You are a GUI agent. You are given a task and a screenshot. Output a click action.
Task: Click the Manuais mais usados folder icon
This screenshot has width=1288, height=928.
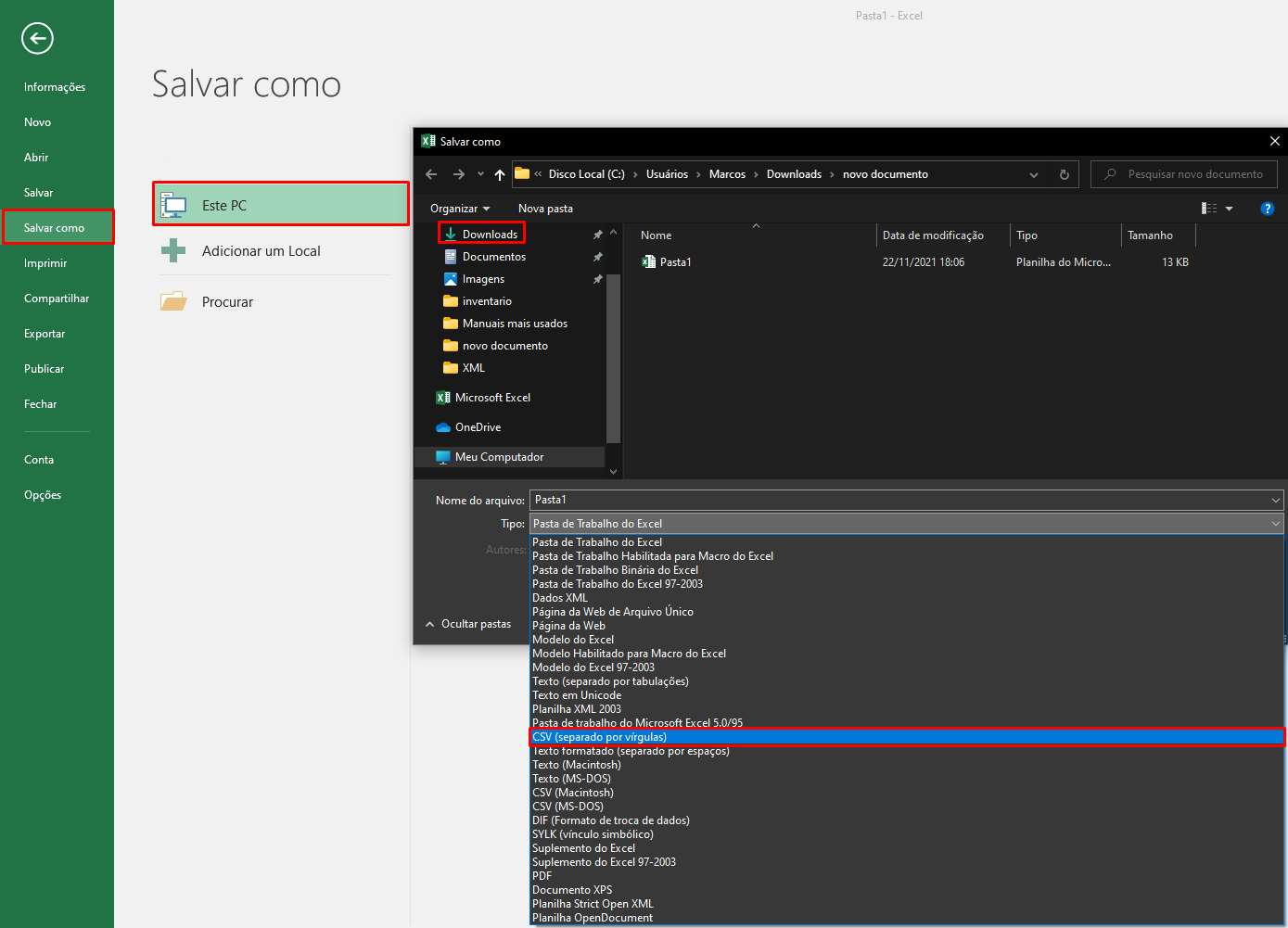(451, 324)
